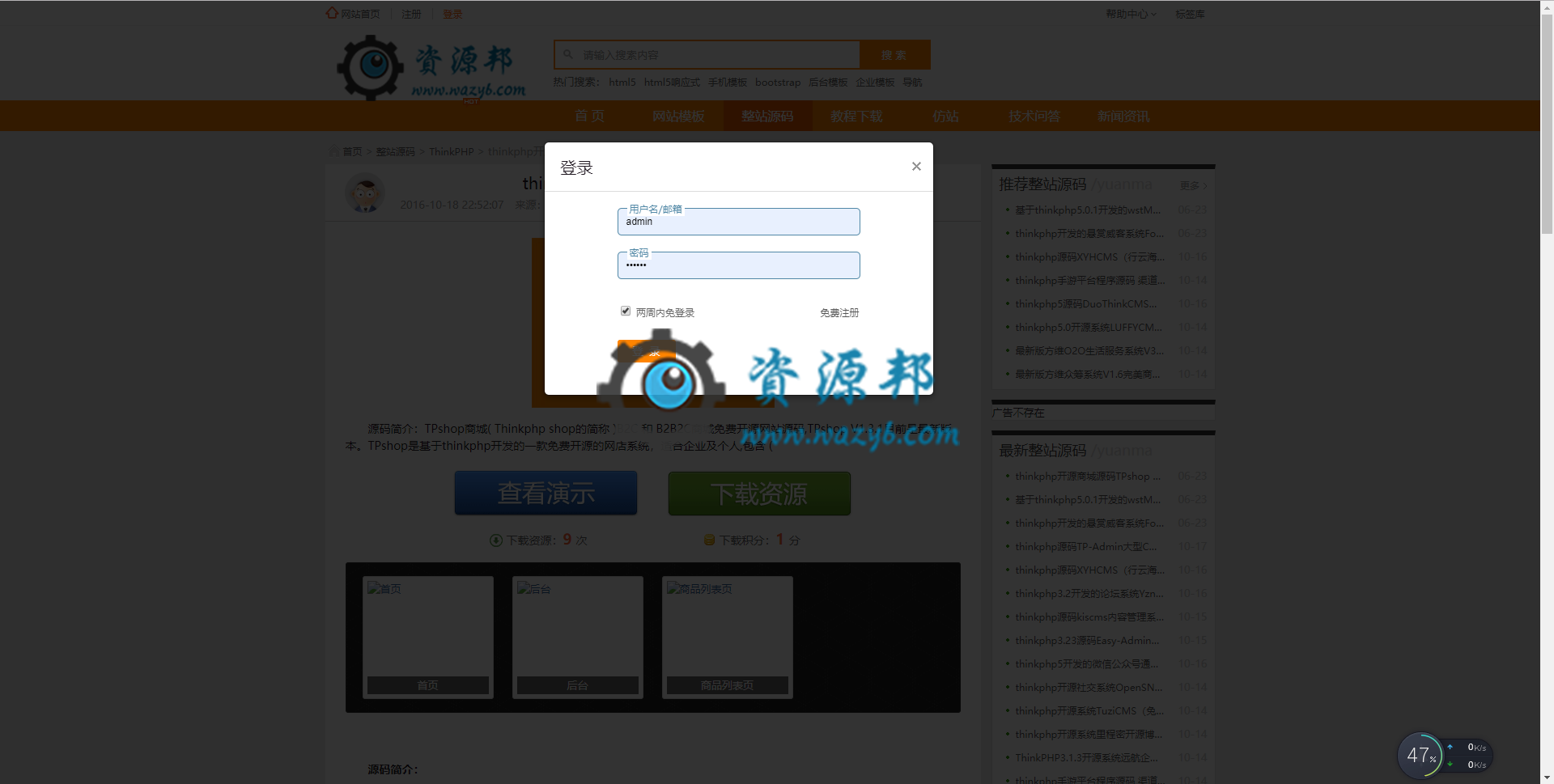
Task: Select hot search term bootstrap
Action: pos(778,82)
